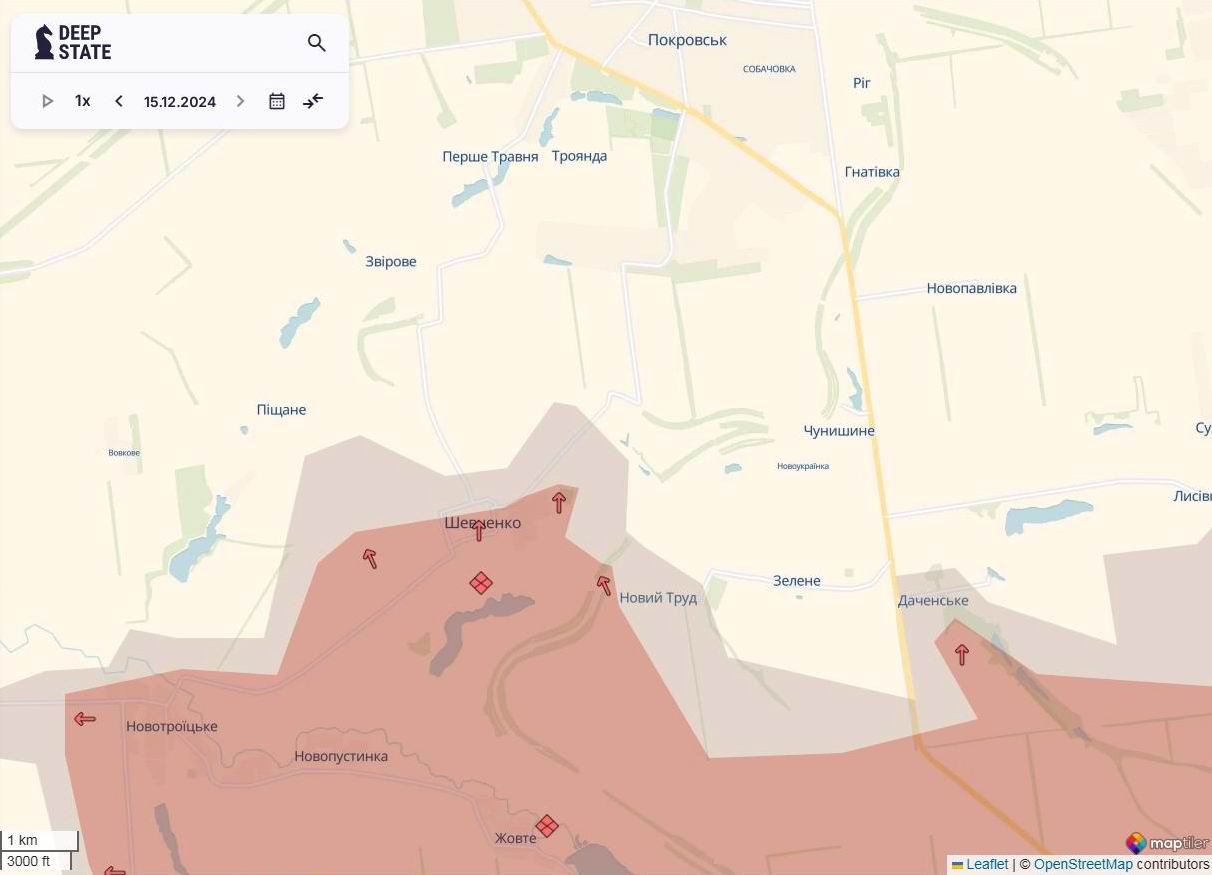The height and width of the screenshot is (875, 1212).
Task: Click the date 15.12.2024 field
Action: point(180,102)
